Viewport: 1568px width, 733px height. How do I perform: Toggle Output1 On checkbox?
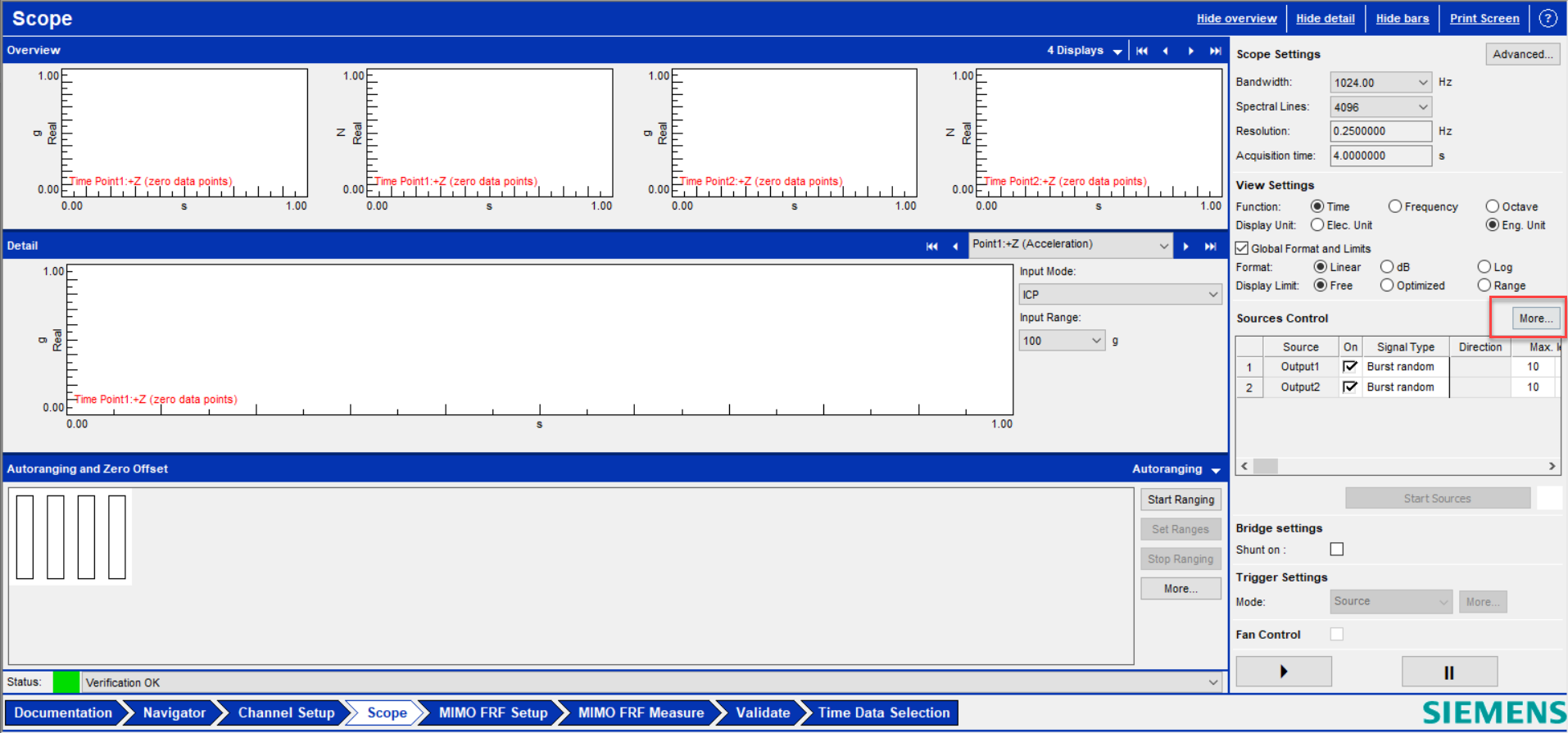pos(1350,366)
